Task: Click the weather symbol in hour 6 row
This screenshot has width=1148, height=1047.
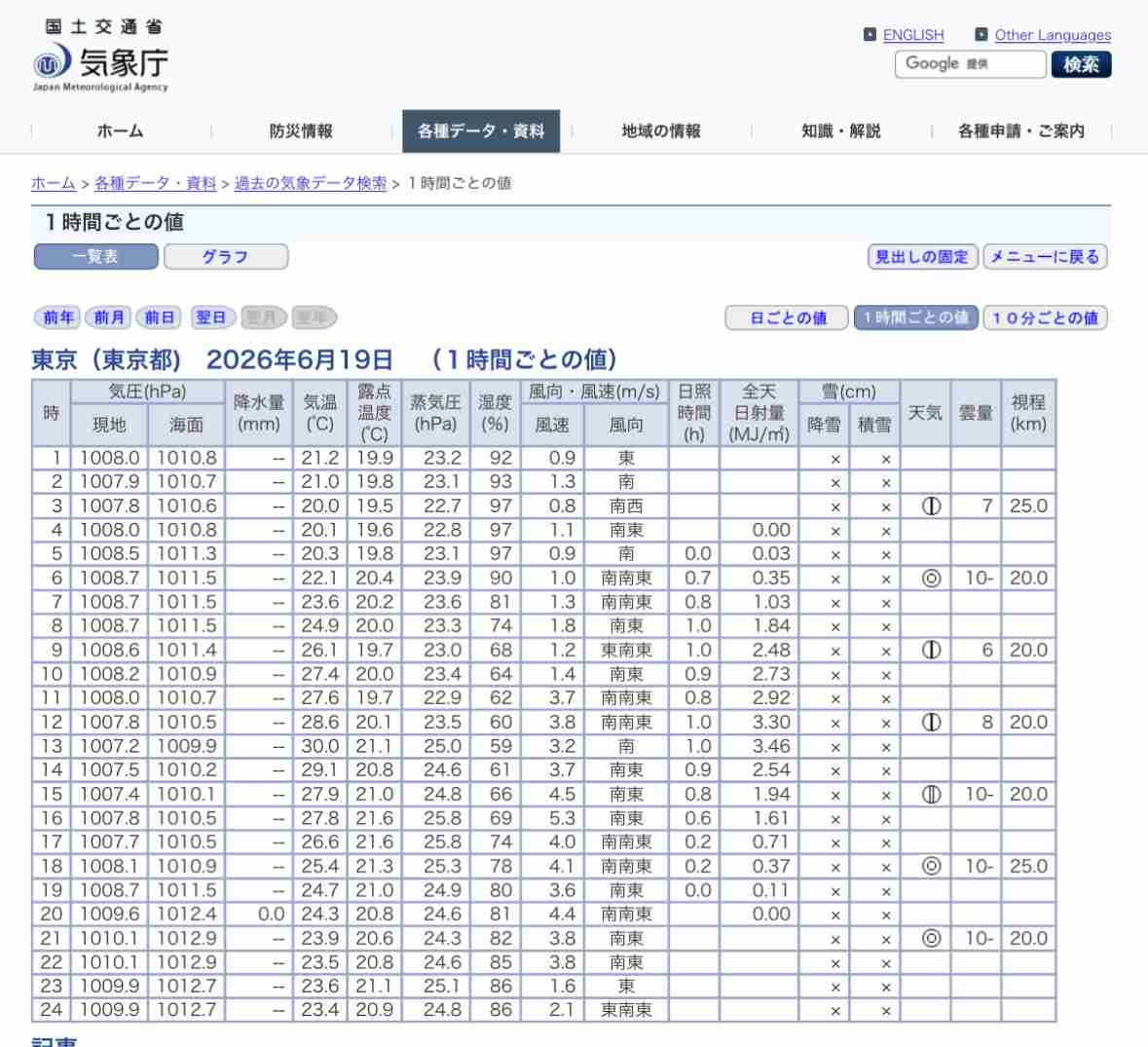Action: [x=931, y=579]
